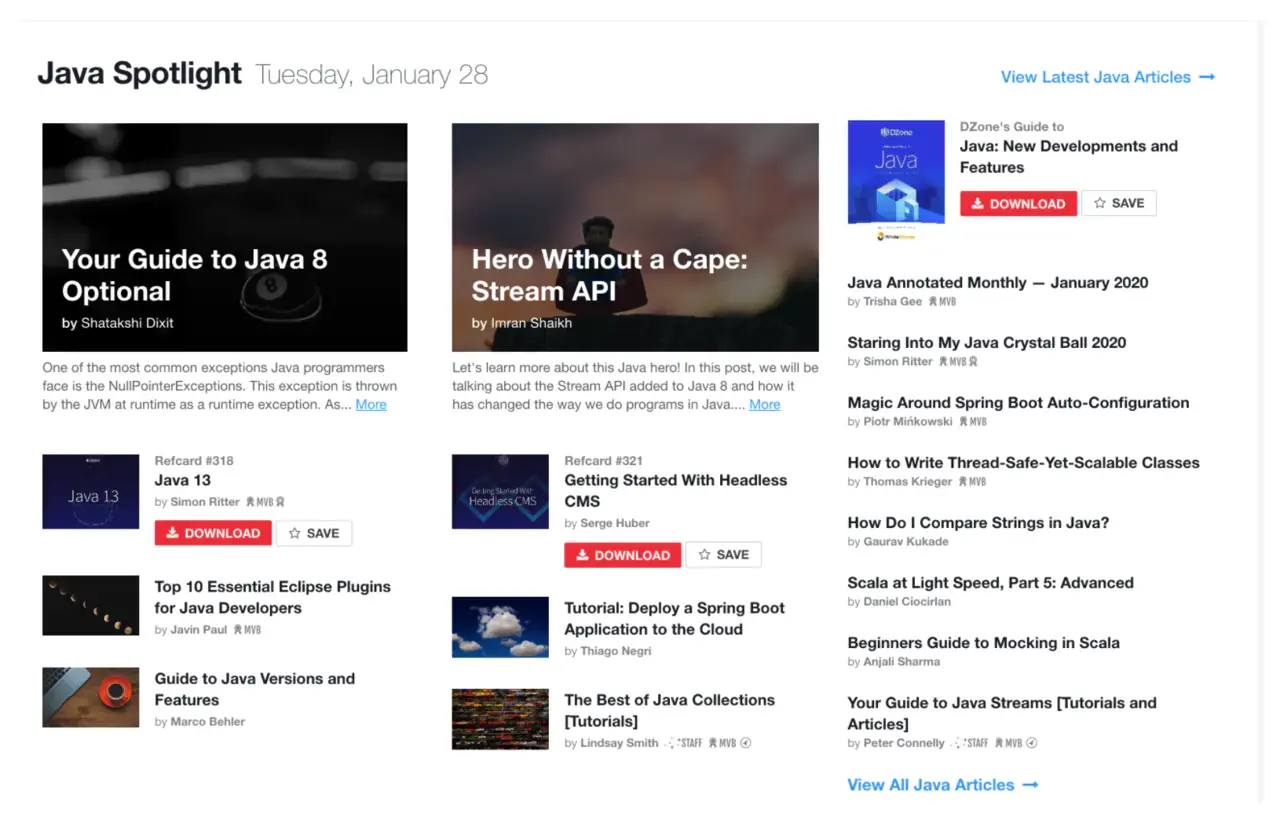Download the Java 13 refcard
Screen dimensions: 1280x817
coord(213,533)
